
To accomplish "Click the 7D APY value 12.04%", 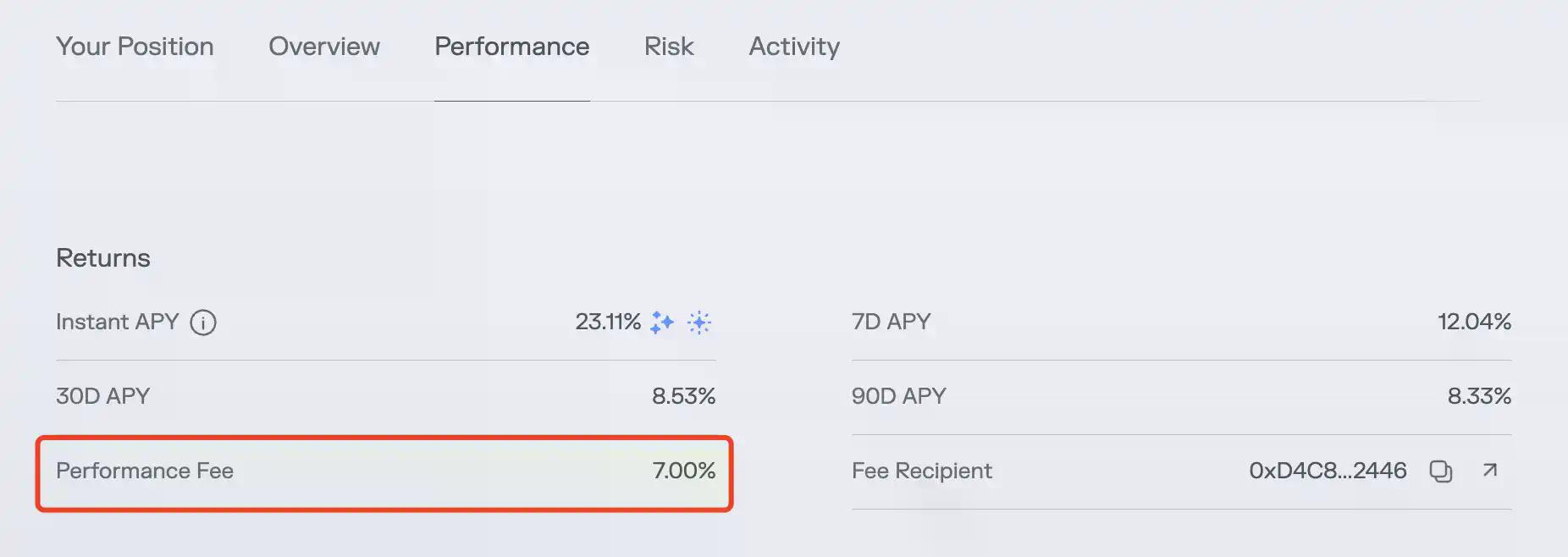I will pos(1474,322).
